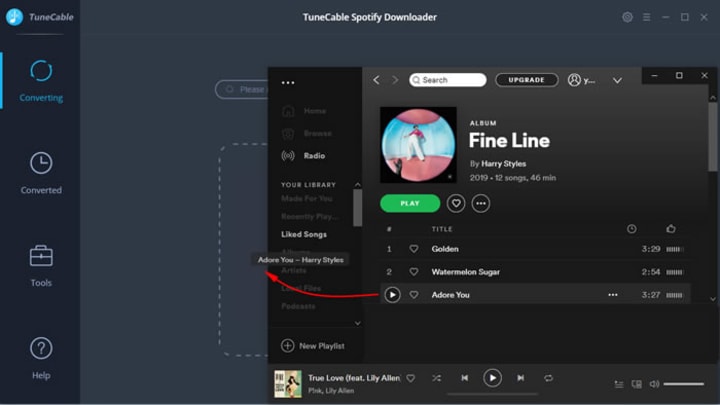Screen dimensions: 720x405
Task: Open the Tools toolbox section
Action: tap(41, 266)
